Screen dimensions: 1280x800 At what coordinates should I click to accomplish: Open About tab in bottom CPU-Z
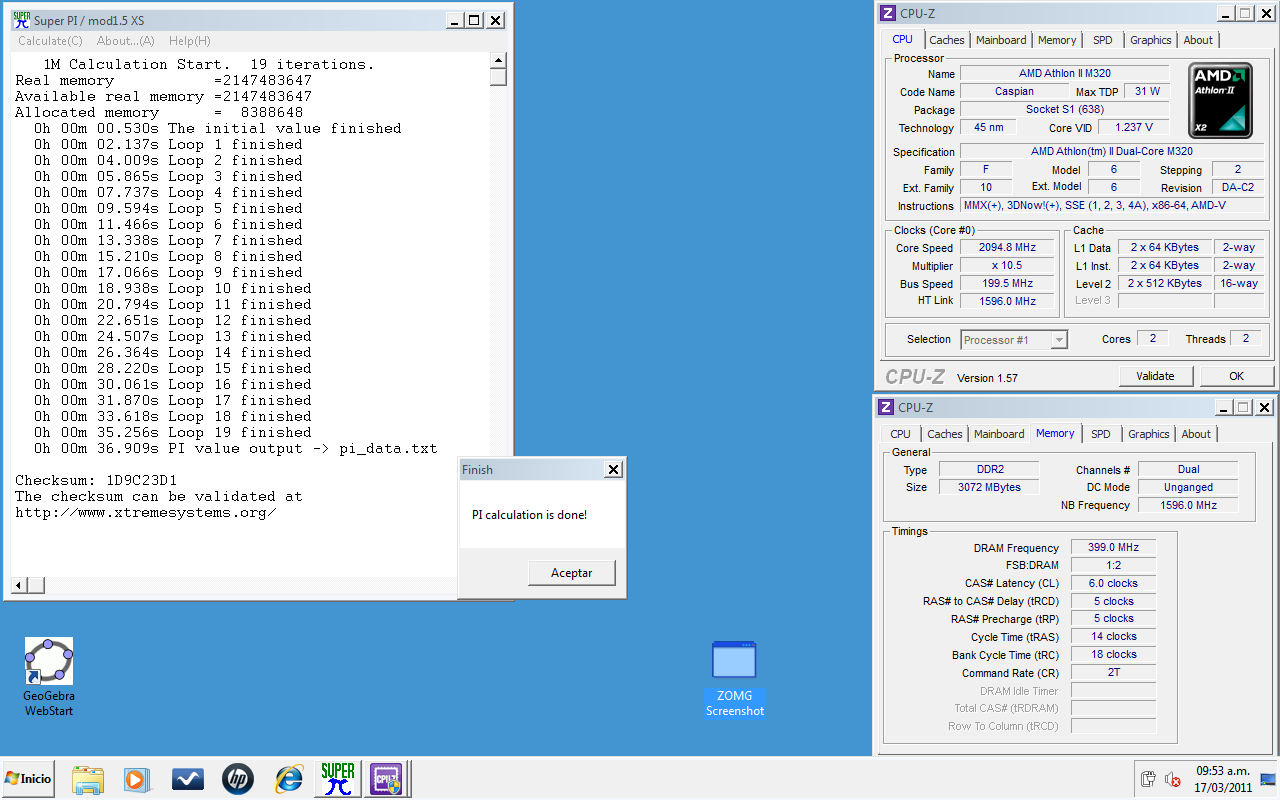(1196, 434)
